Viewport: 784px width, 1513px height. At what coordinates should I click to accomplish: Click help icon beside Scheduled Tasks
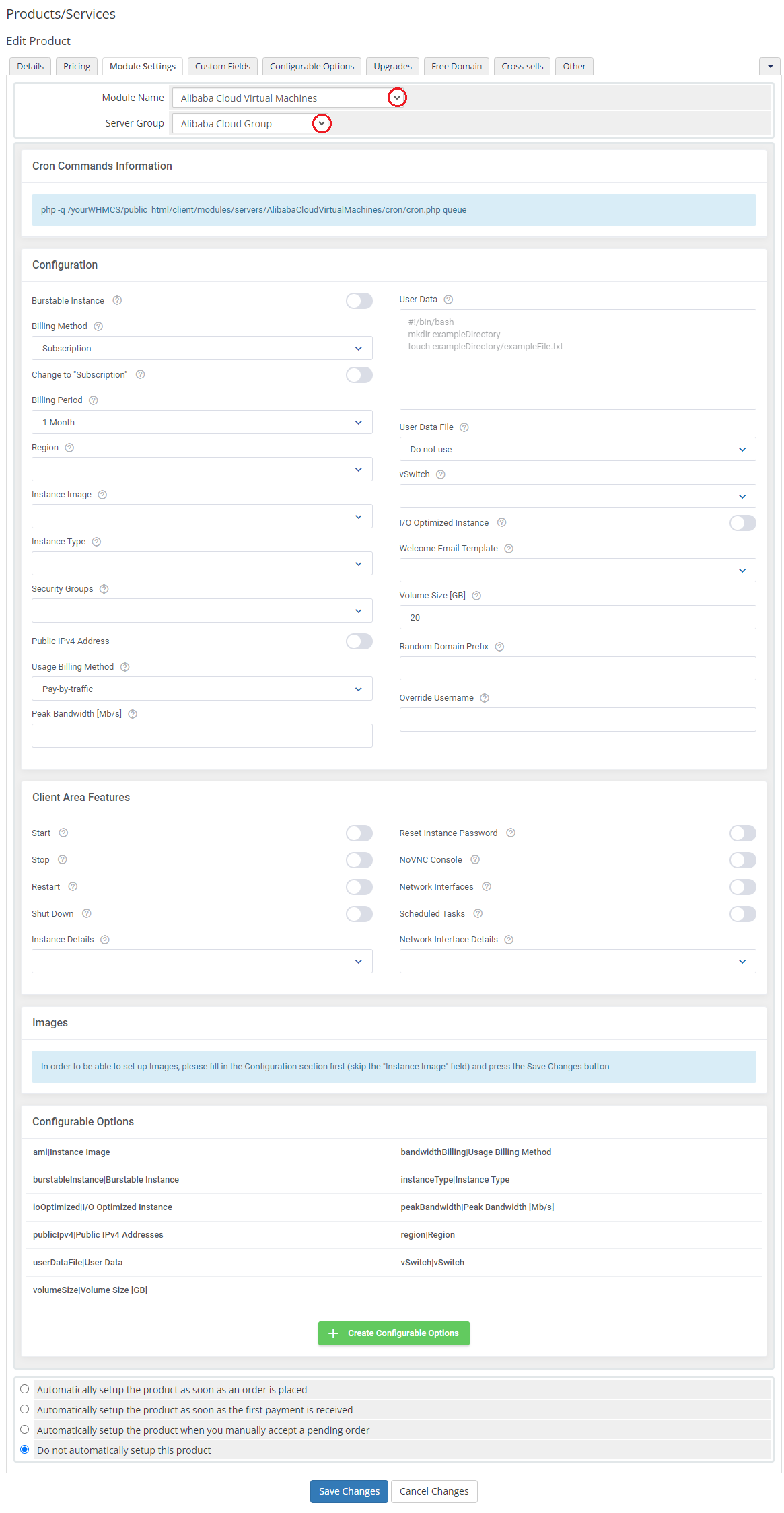pos(478,913)
